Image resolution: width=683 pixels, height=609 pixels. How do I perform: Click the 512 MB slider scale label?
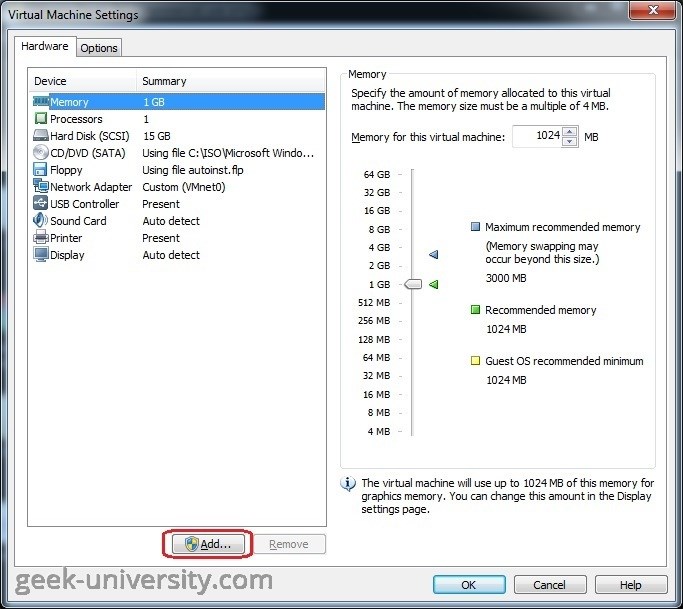coord(374,302)
